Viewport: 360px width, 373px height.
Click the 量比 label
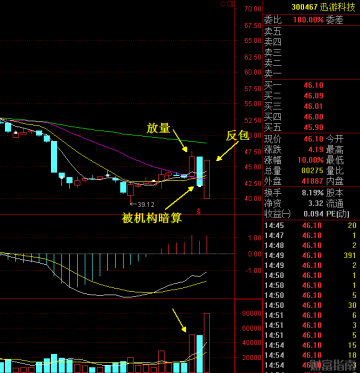334,171
